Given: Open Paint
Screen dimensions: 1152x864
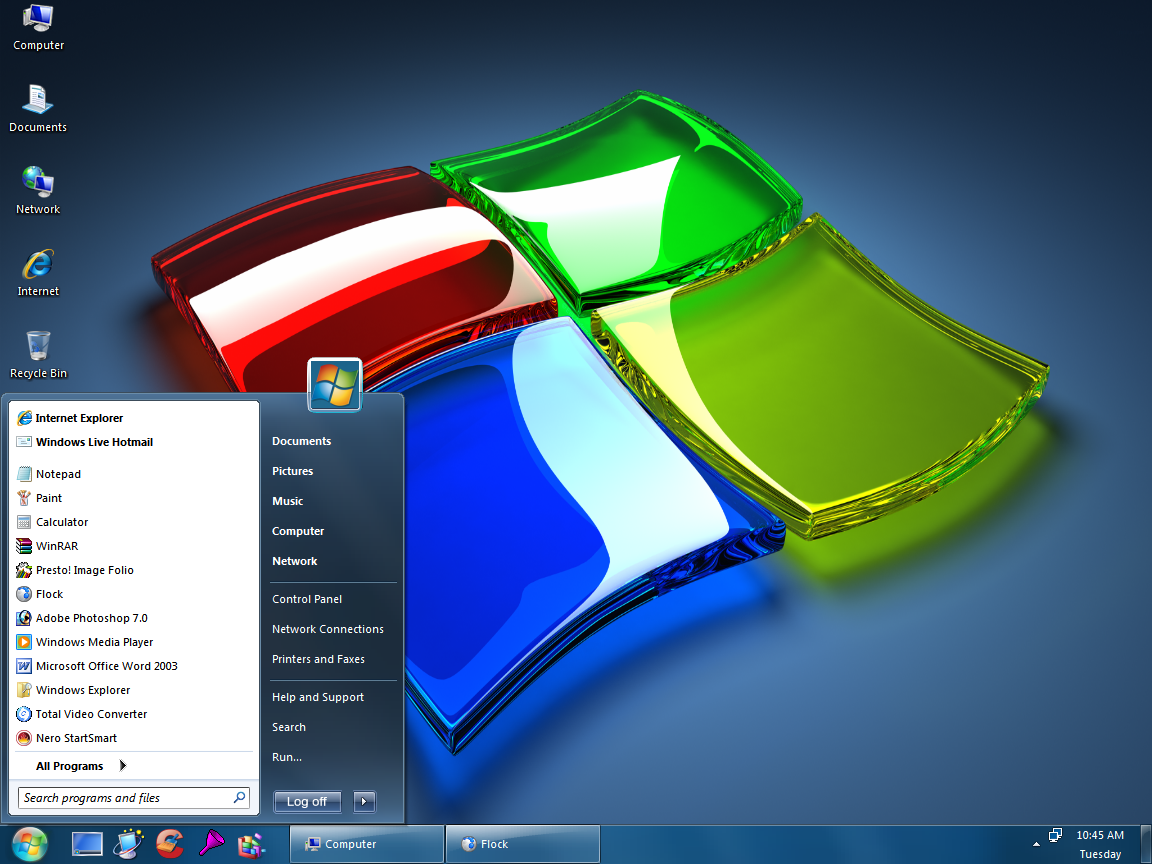Looking at the screenshot, I should pyautogui.click(x=47, y=497).
